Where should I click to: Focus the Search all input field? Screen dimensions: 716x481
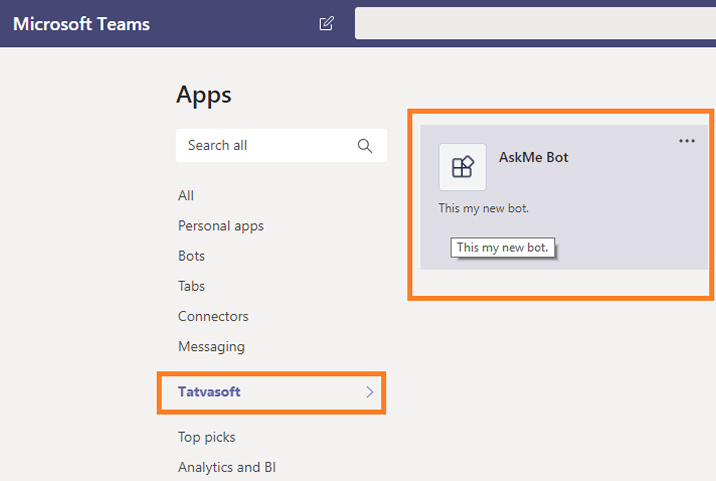tap(281, 145)
